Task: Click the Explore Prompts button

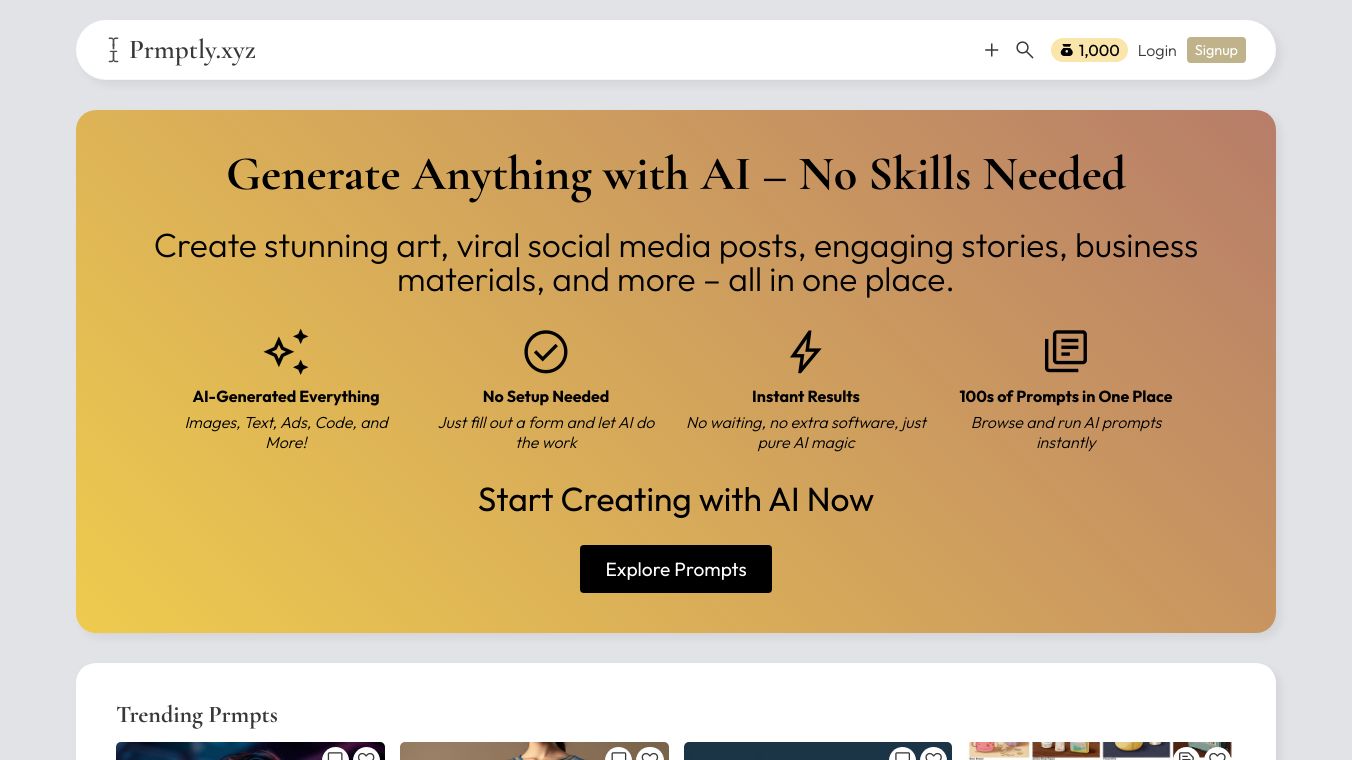Action: tap(676, 569)
